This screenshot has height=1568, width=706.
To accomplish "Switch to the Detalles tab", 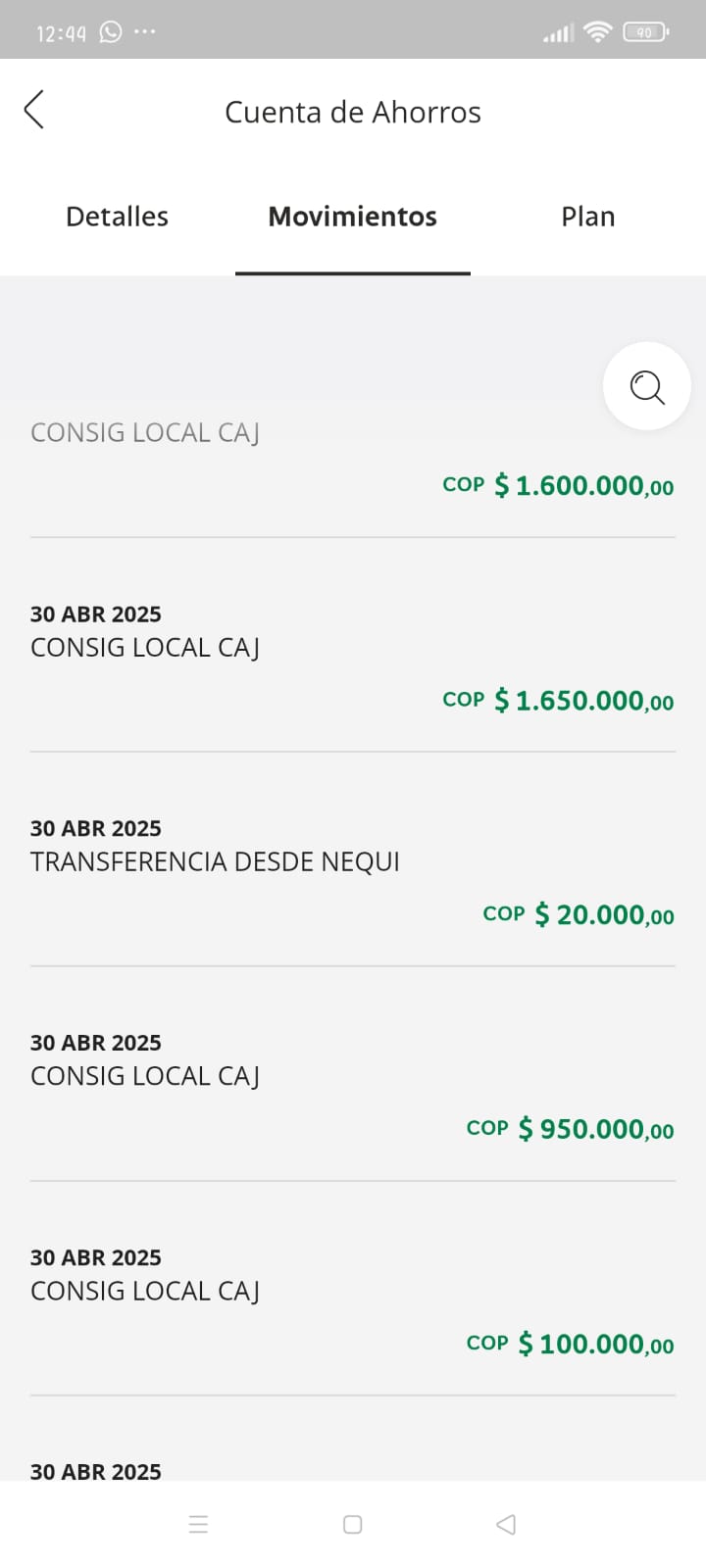I will [117, 217].
